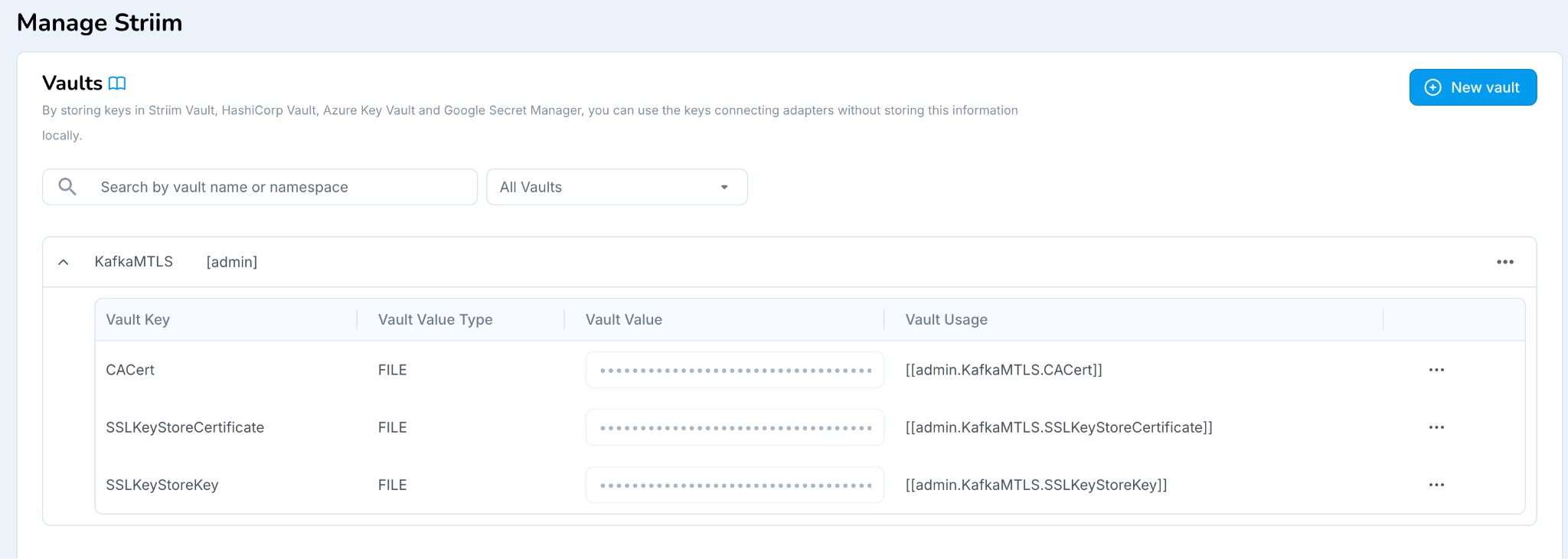Open more options for CACert row
This screenshot has height=559, width=1568.
click(1436, 370)
